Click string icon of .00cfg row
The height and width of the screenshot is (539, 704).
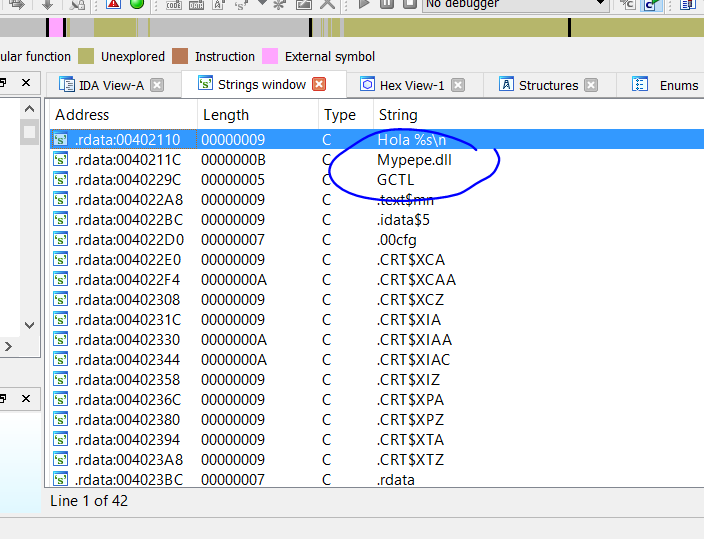[x=62, y=240]
